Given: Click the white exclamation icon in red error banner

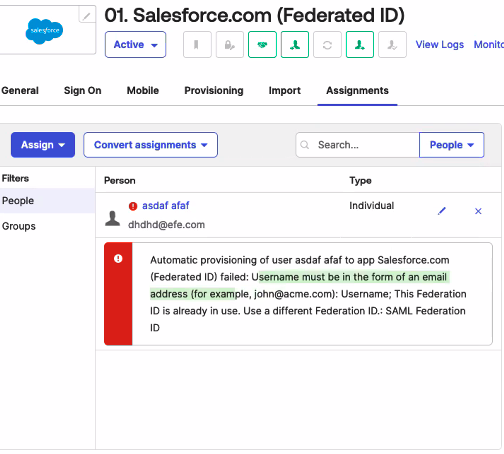Looking at the screenshot, I should click(118, 258).
